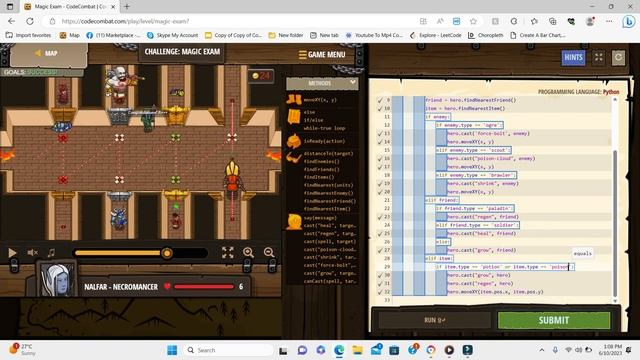Click the while-true loop method entry
640x360 pixels.
pyautogui.click(x=324, y=128)
